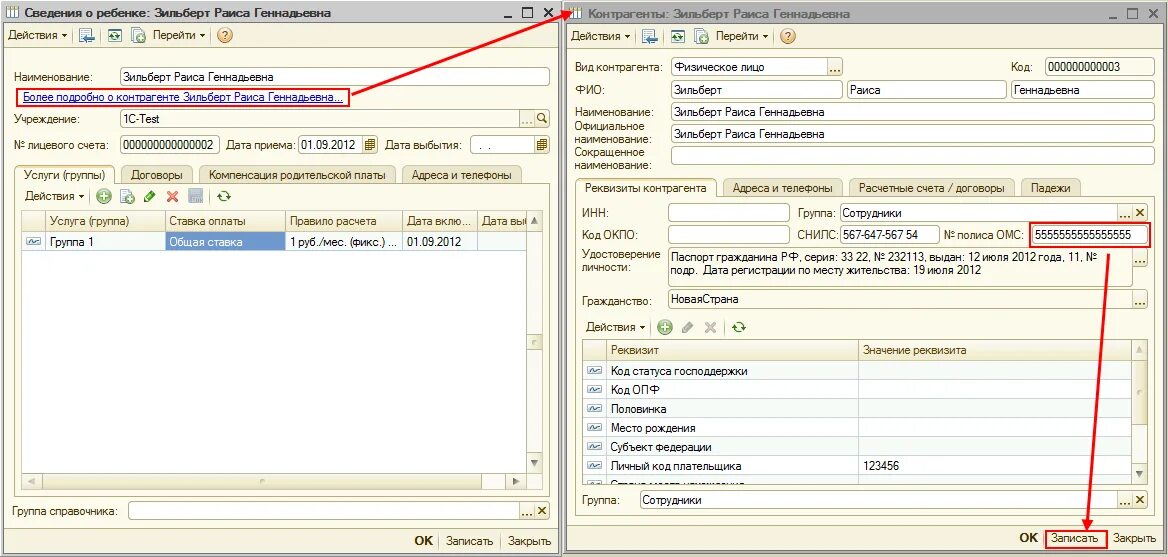Click find-in-list icon in child info toolbar
This screenshot has width=1168, height=557.
[x=87, y=35]
